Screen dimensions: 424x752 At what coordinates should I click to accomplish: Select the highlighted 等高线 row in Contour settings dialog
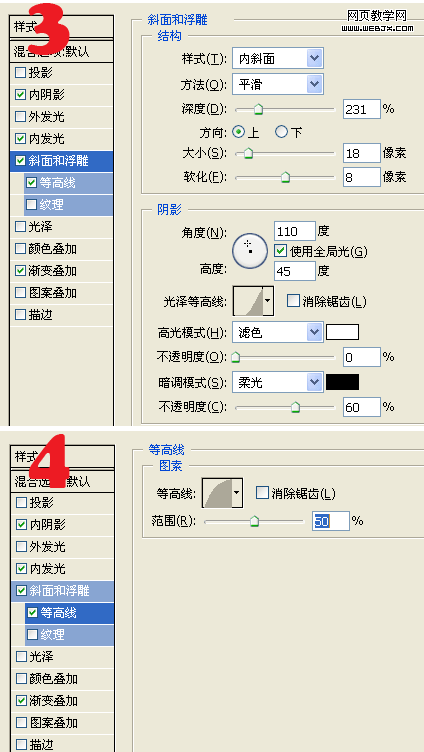(x=69, y=613)
